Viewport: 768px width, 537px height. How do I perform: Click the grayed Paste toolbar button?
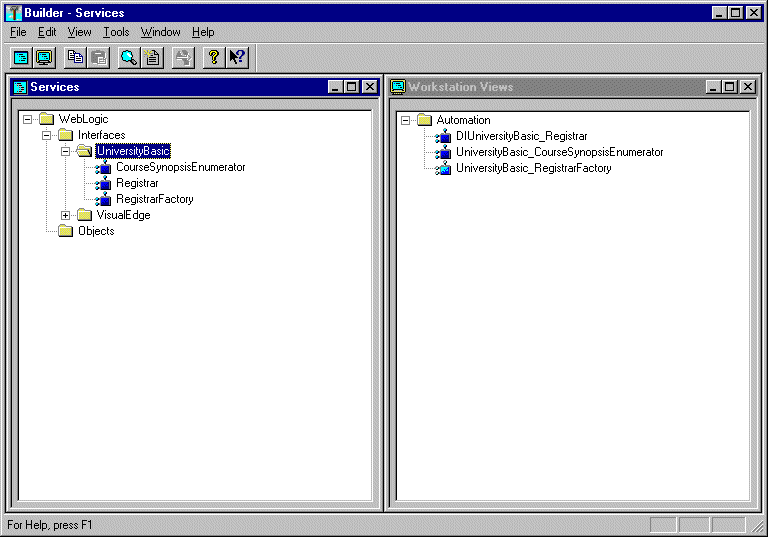98,58
